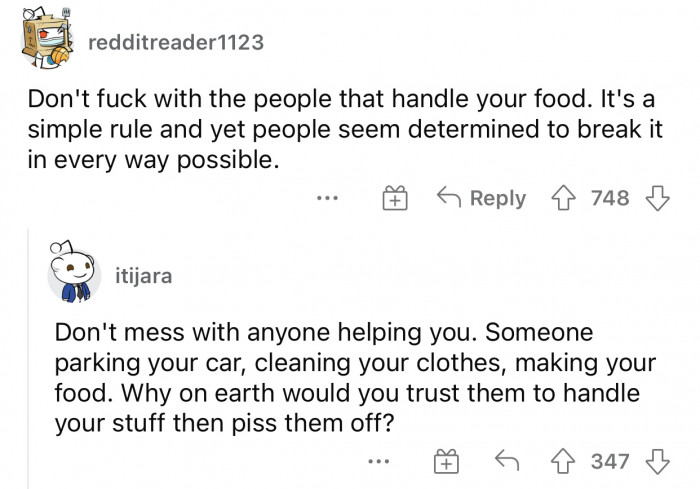Click reply arrow on itijara's comment
The height and width of the screenshot is (489, 700).
(x=507, y=460)
